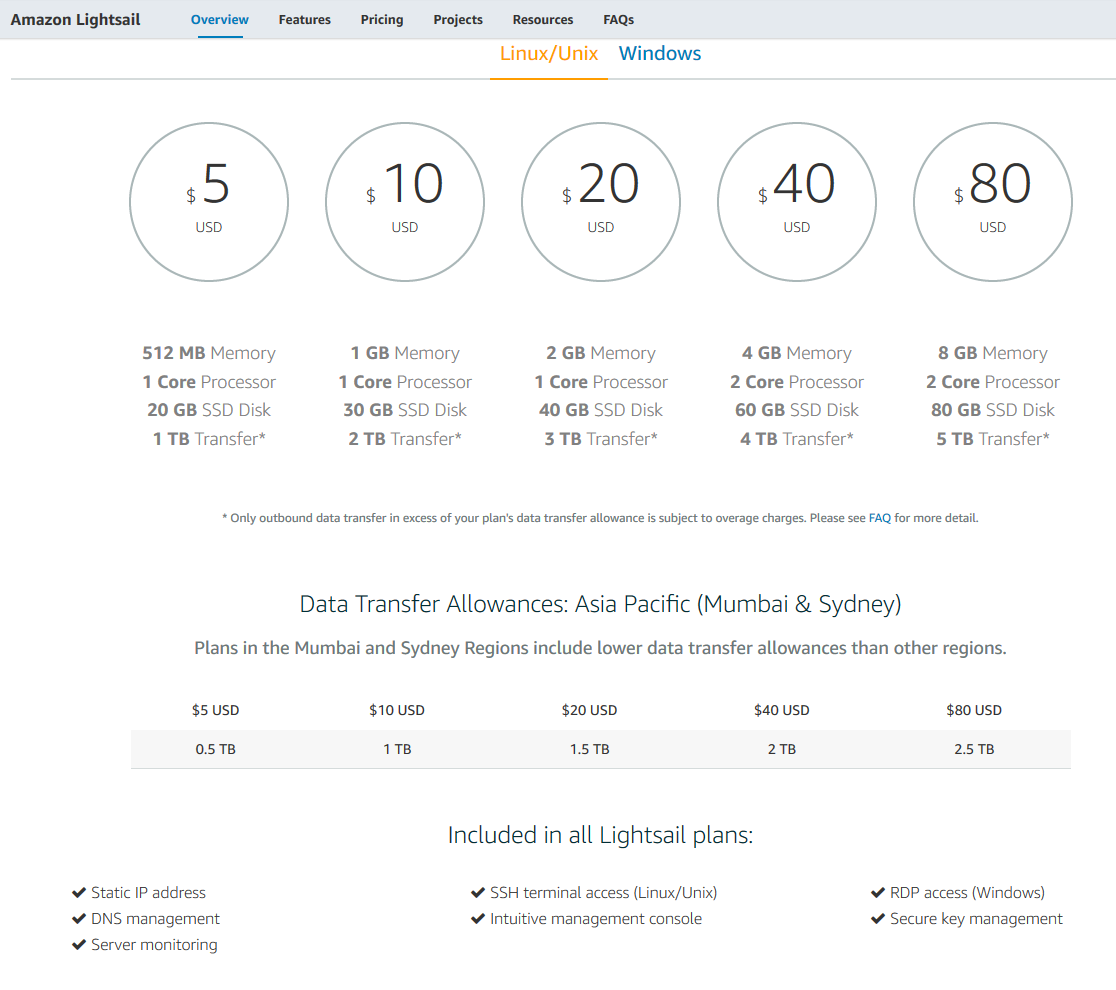
Task: Click the $5 USD plan circle
Action: (x=209, y=203)
